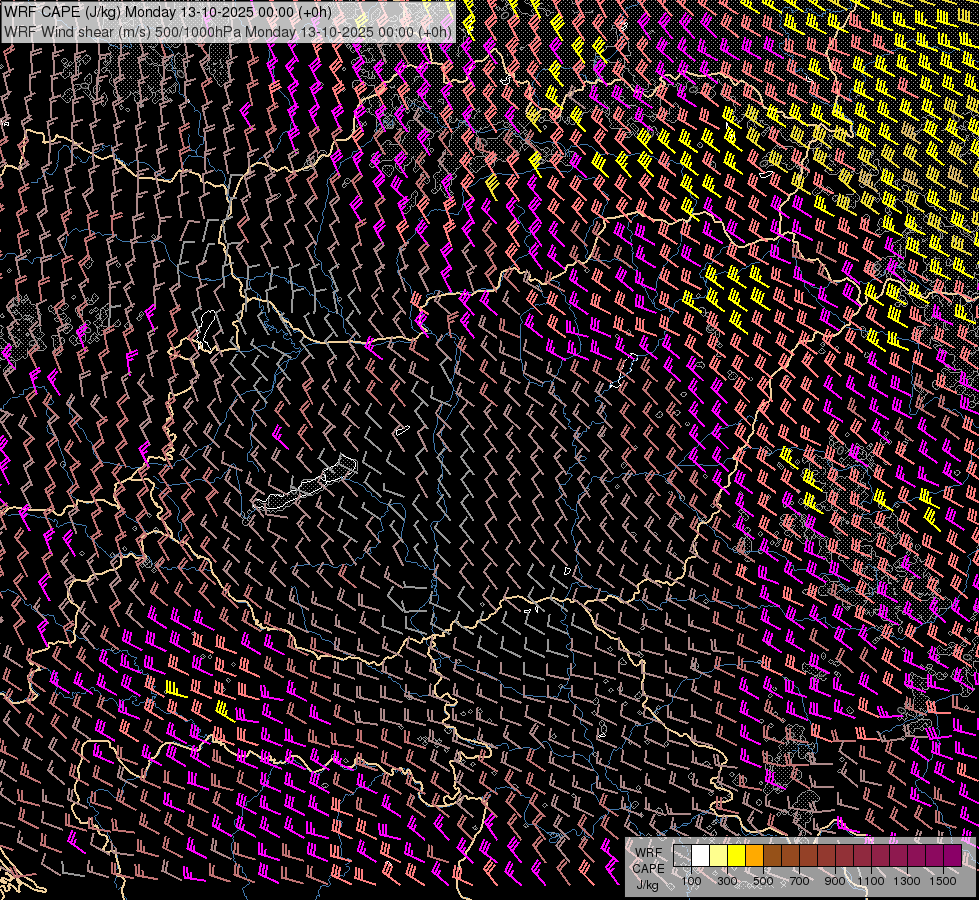Select the last purple CAPE legend swatch

coord(952,856)
